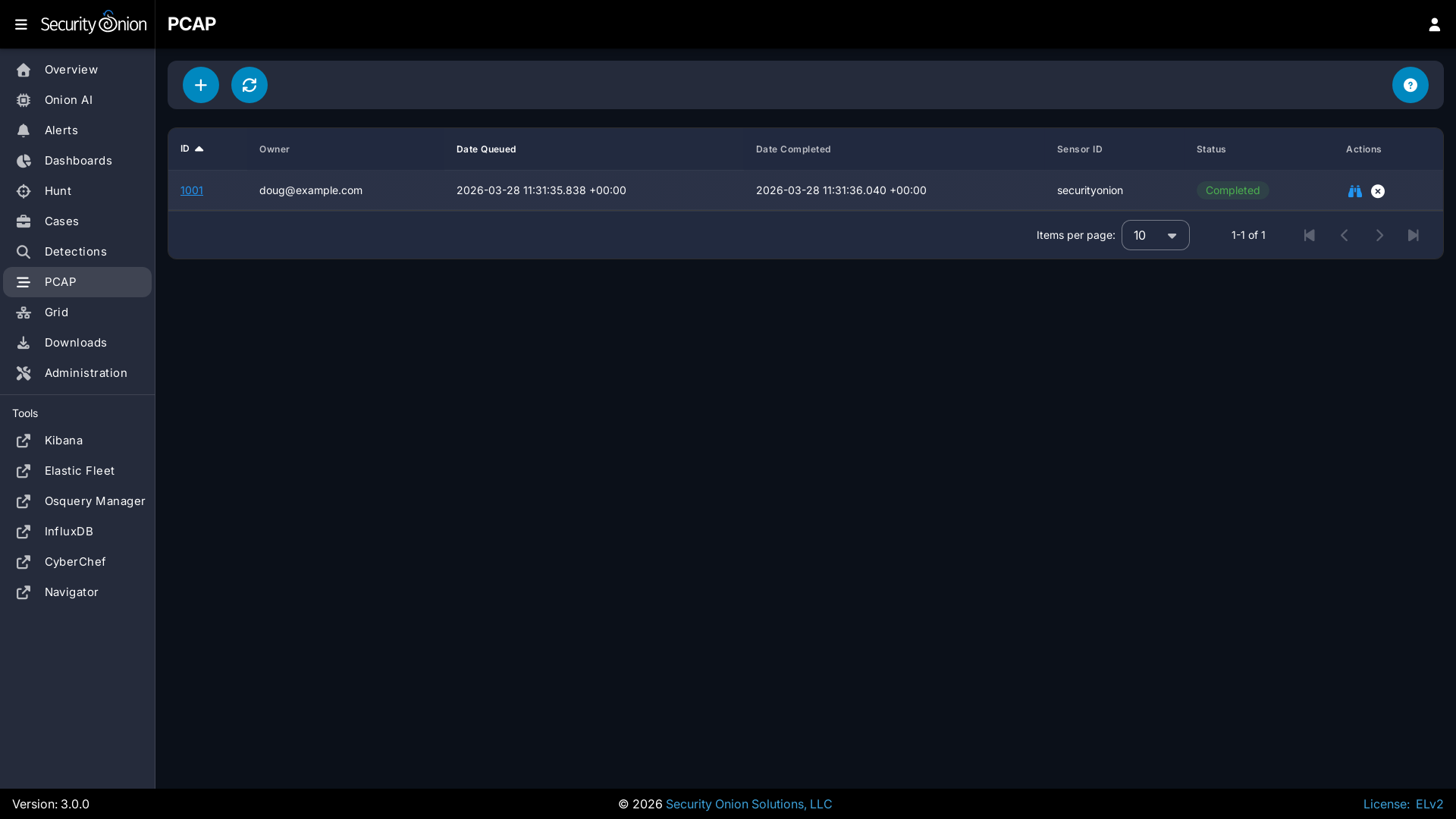Viewport: 1456px width, 819px height.
Task: Toggle the hamburger navigation menu
Action: pyautogui.click(x=21, y=24)
